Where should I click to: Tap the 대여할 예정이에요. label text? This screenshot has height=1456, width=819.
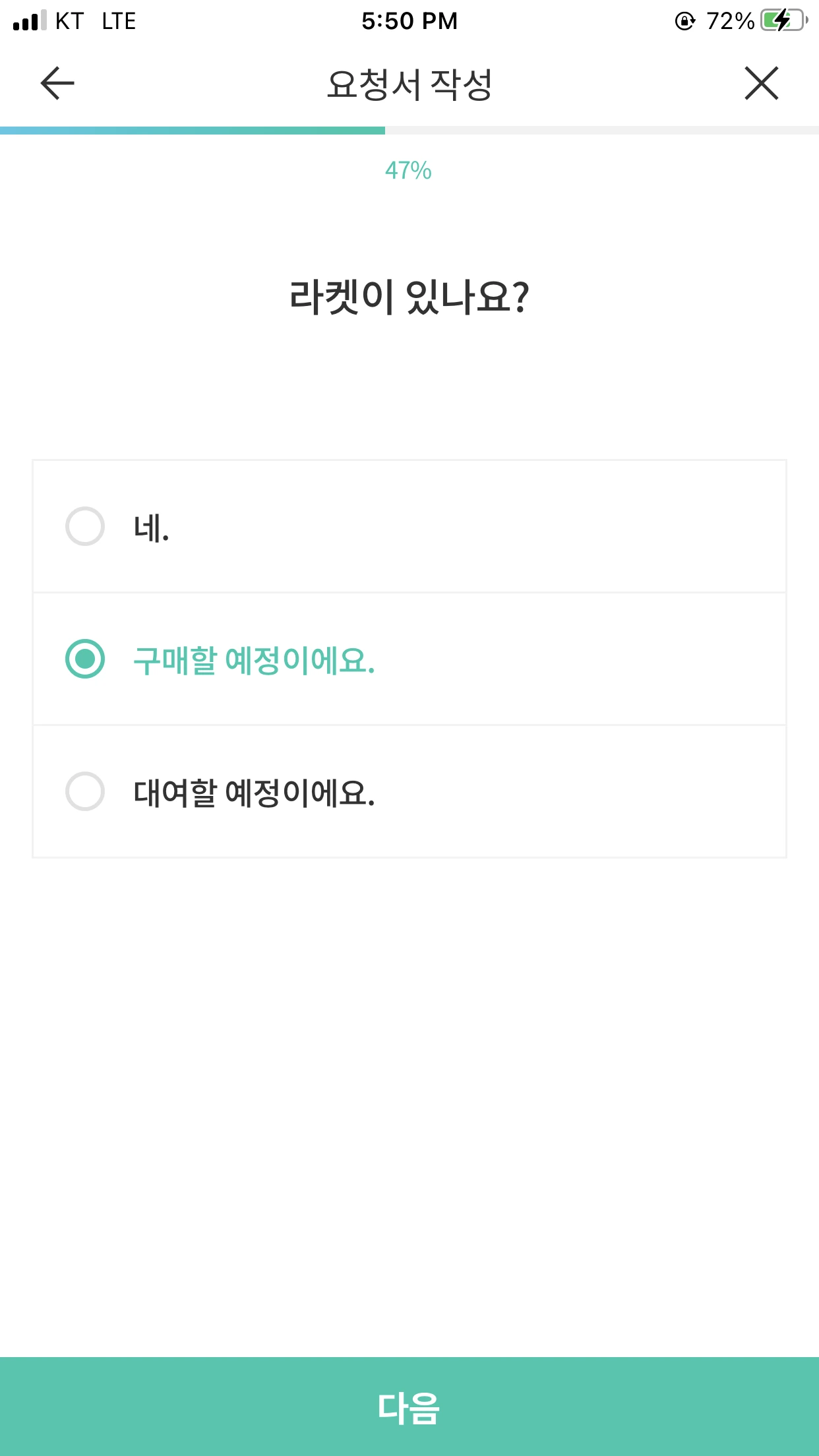[254, 793]
